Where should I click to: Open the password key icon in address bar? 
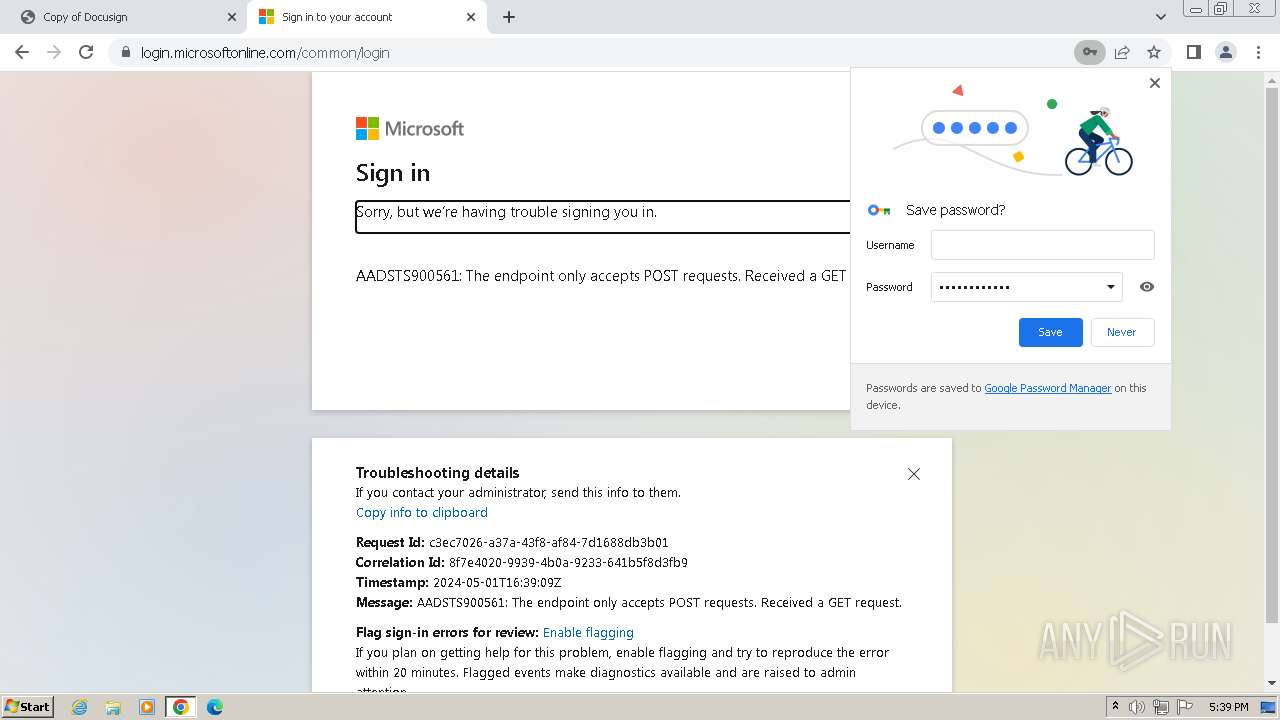(x=1089, y=52)
